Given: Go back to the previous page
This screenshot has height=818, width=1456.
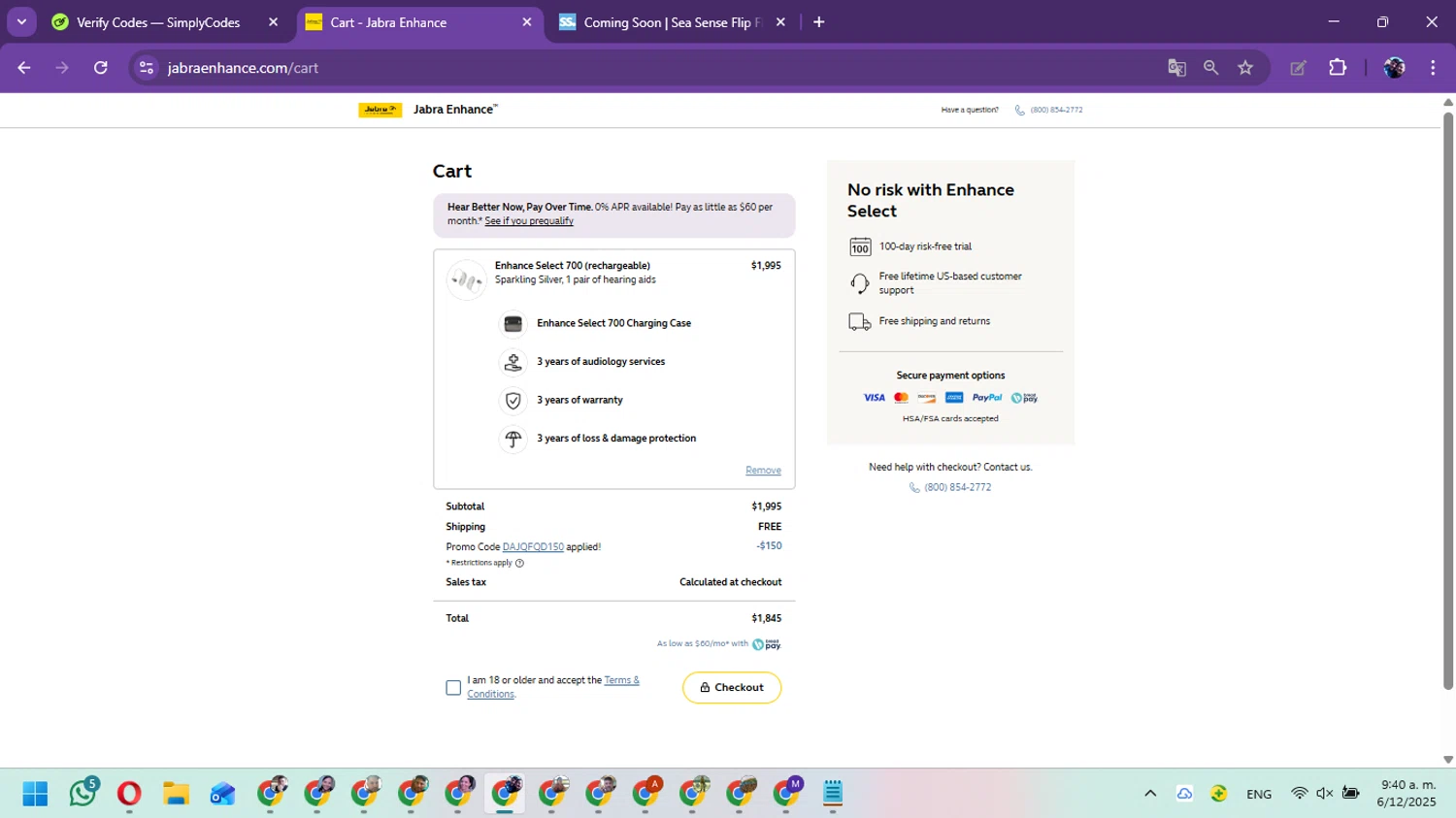Looking at the screenshot, I should 24,68.
